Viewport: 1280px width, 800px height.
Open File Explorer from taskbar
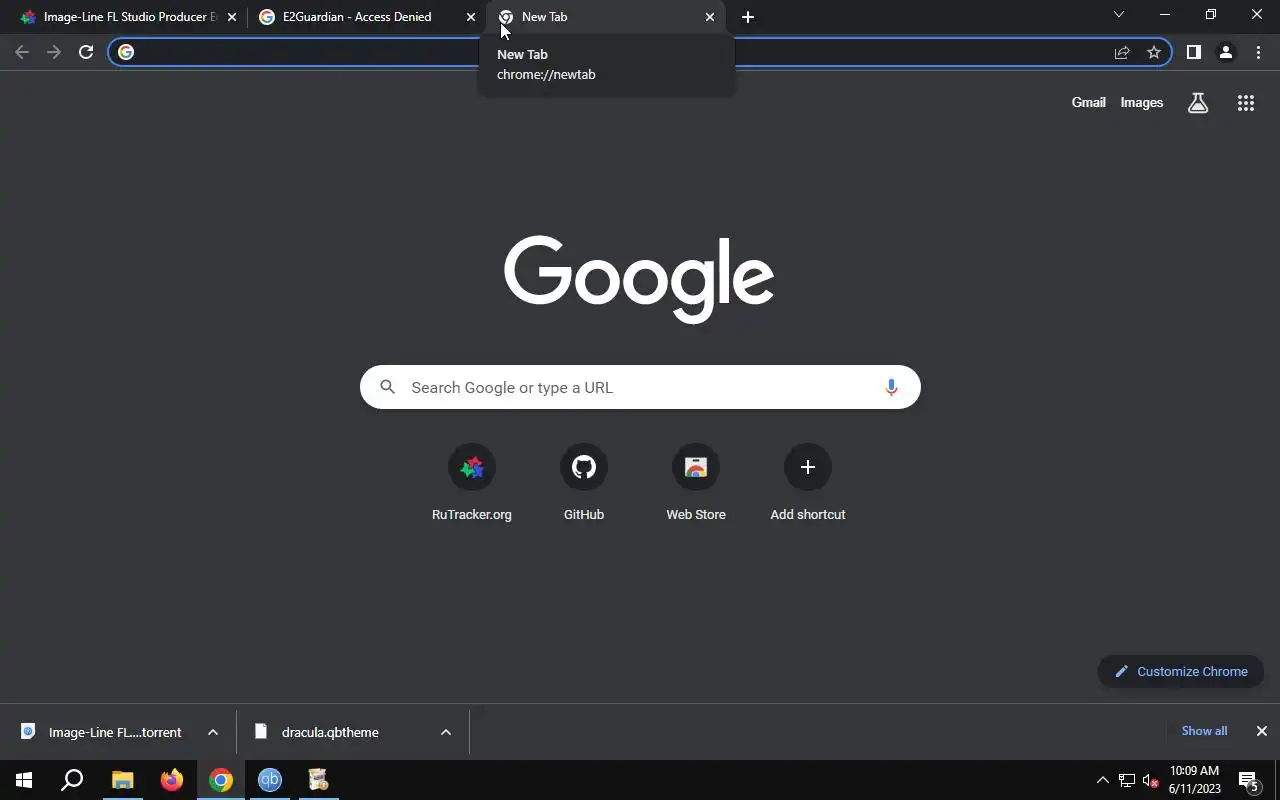point(122,780)
